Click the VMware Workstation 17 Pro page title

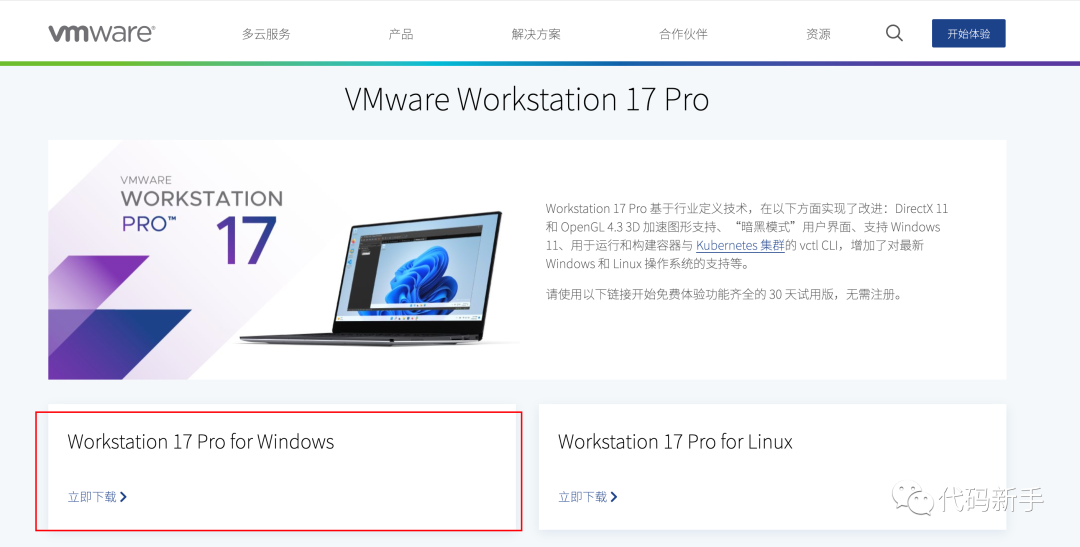click(527, 100)
